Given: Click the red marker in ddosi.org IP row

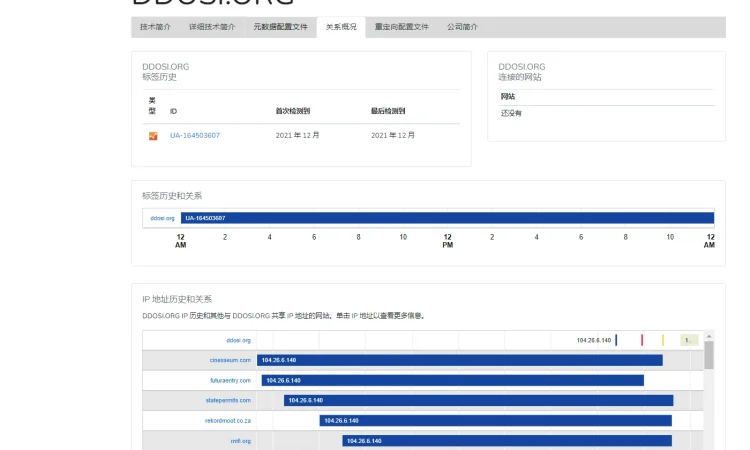Looking at the screenshot, I should pos(642,340).
